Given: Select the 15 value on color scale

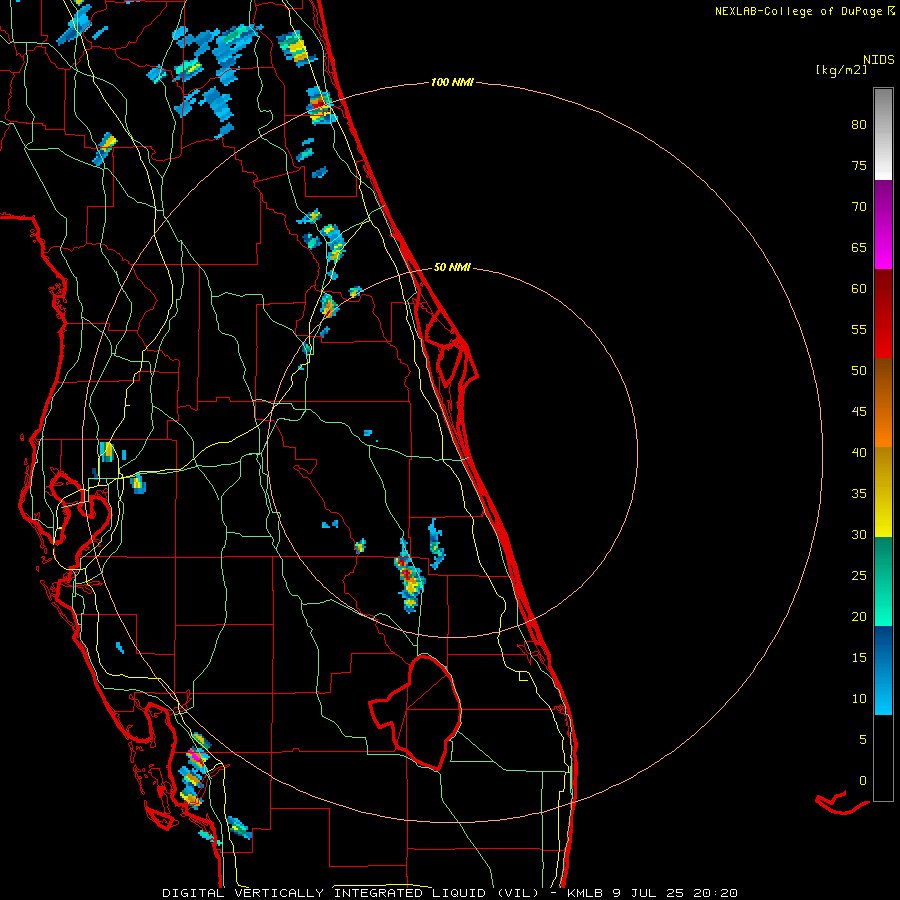Looking at the screenshot, I should pos(859,658).
